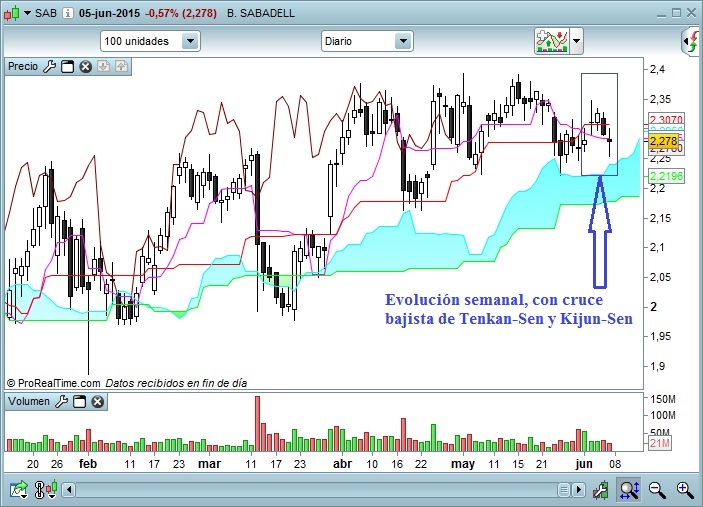
Task: Close the Volumen panel with X icon
Action: coord(98,402)
